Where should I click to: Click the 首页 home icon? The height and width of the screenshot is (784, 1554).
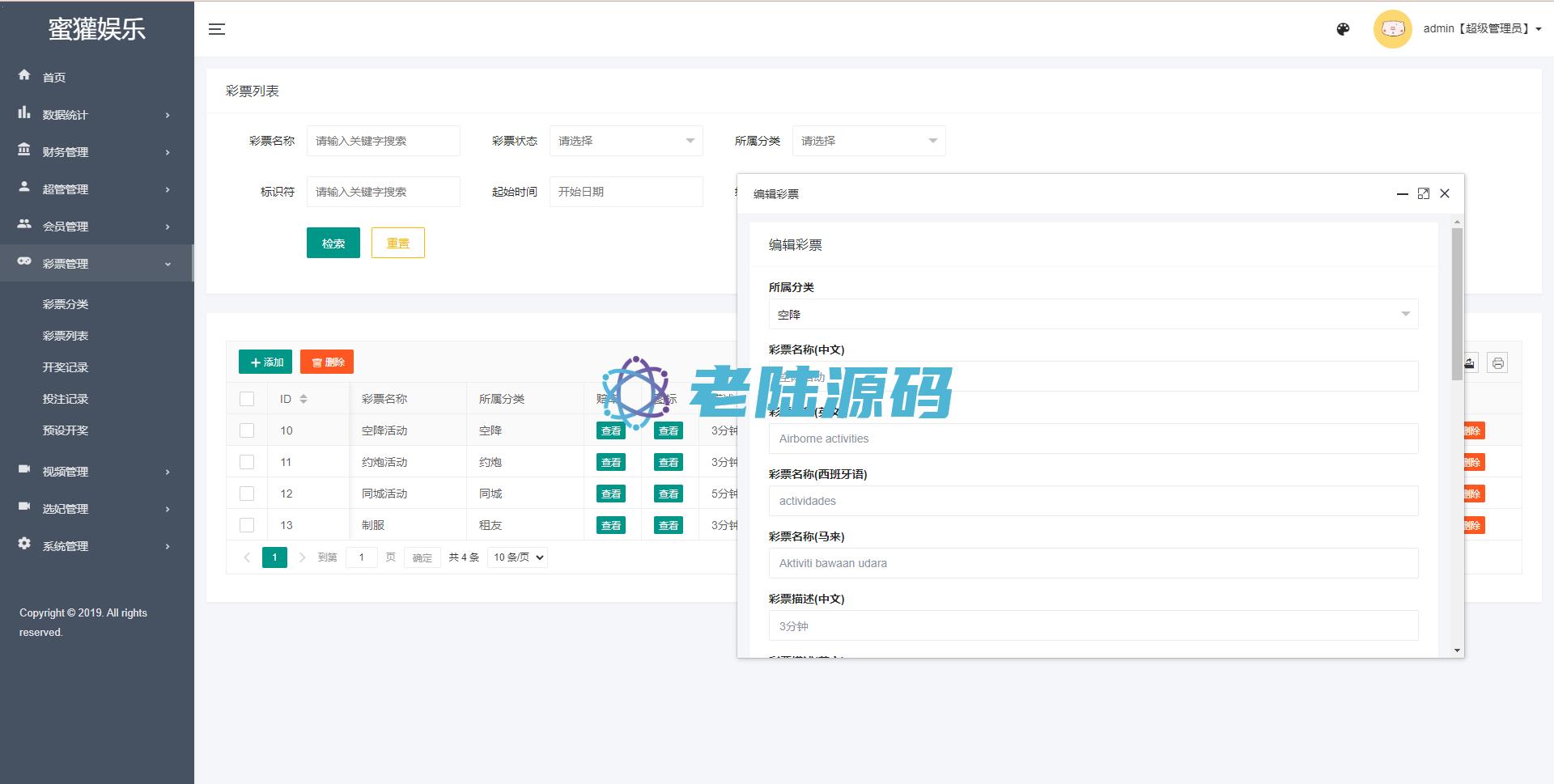[24, 75]
